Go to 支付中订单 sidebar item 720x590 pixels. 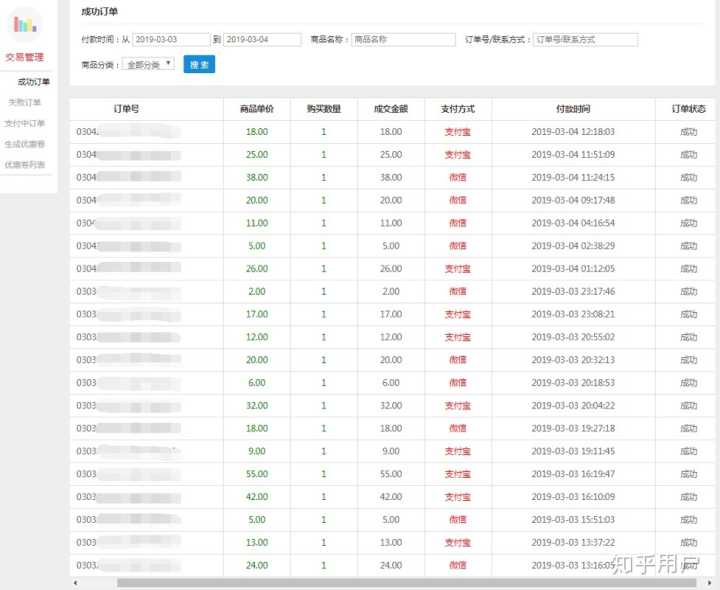pyautogui.click(x=24, y=123)
